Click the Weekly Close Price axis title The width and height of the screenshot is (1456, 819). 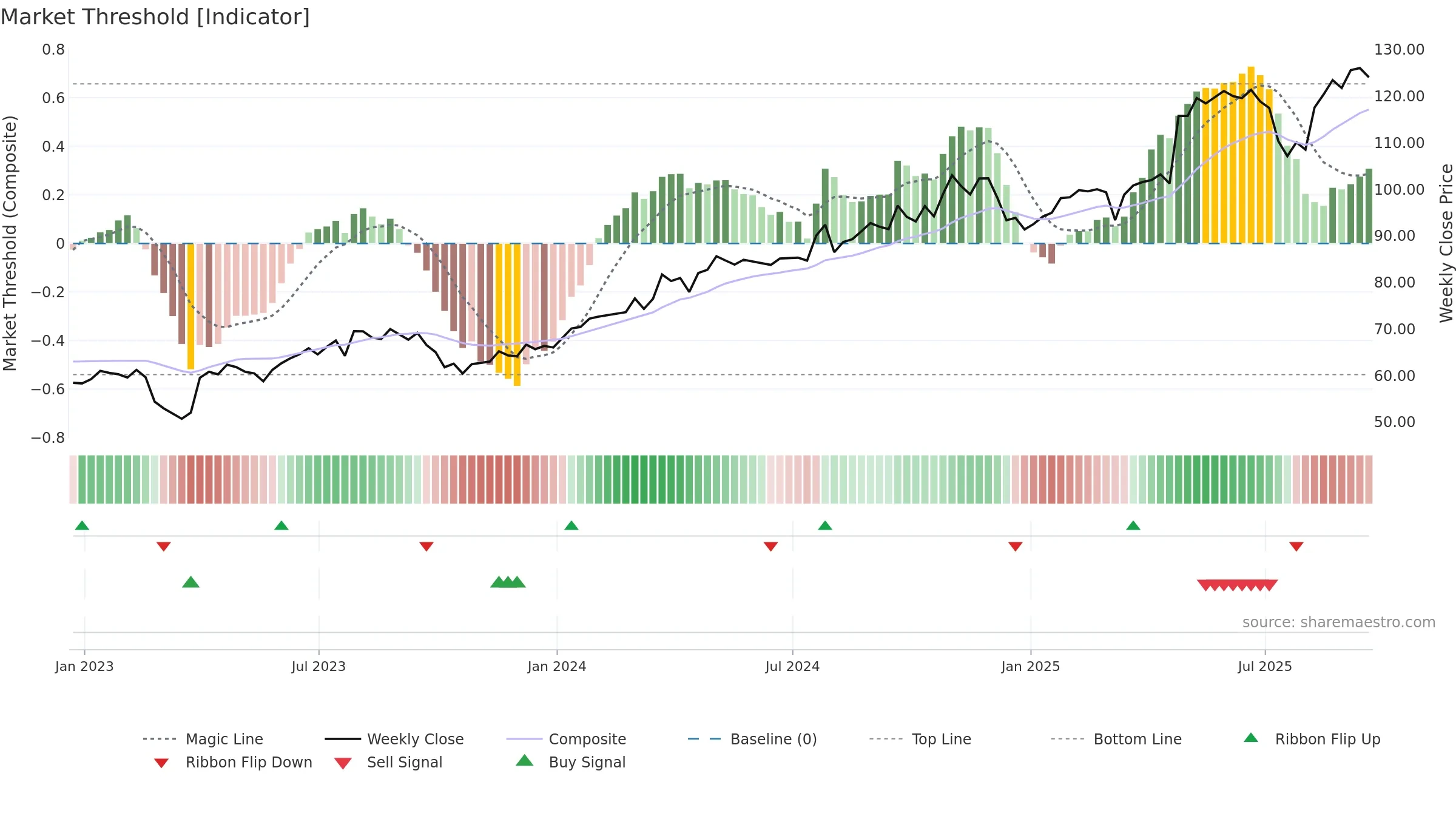click(1446, 243)
